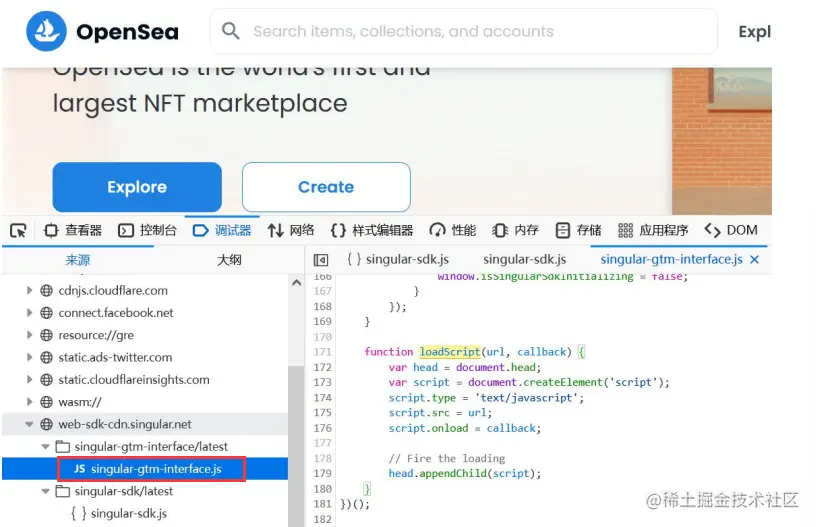Viewport: 816px width, 527px height.
Task: Expand the static.ads-twitter.com tree node
Action: [30, 357]
